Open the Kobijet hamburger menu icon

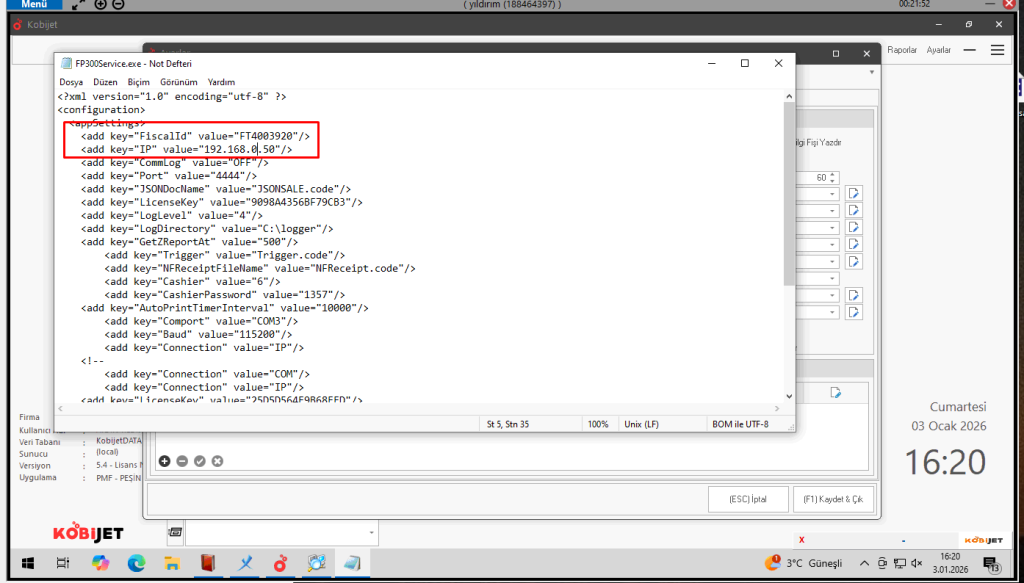coord(997,50)
